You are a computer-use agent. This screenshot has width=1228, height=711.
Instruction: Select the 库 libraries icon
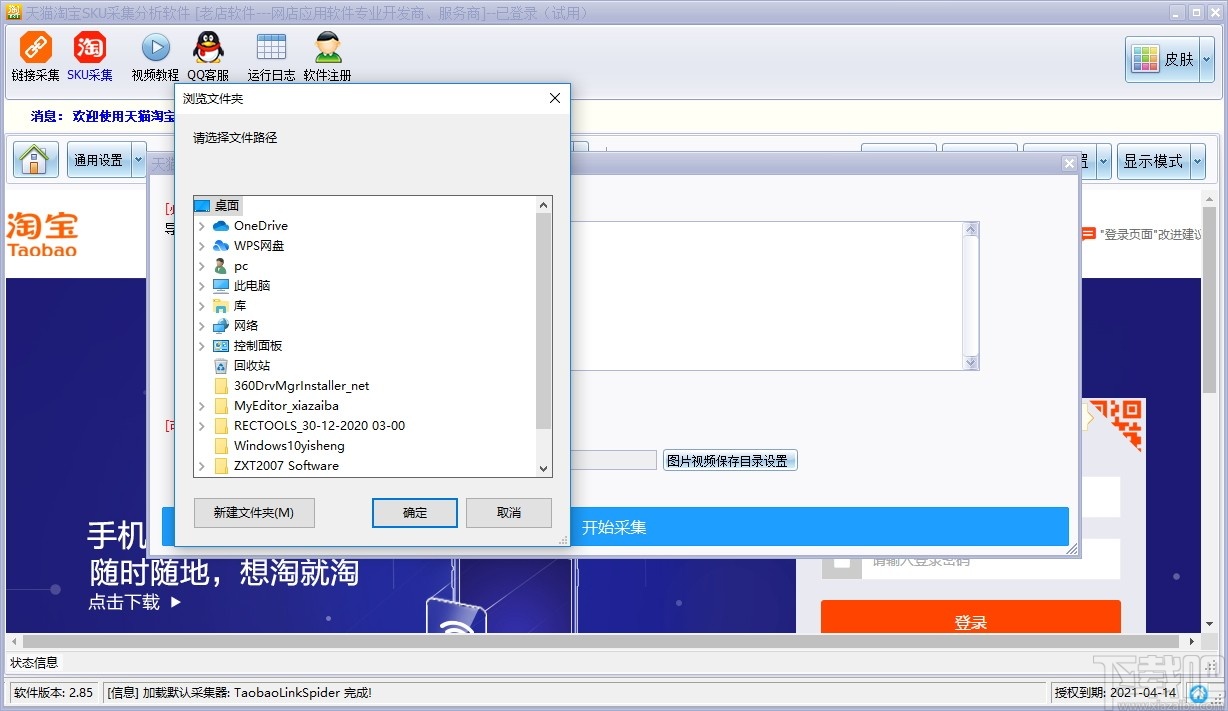point(221,306)
